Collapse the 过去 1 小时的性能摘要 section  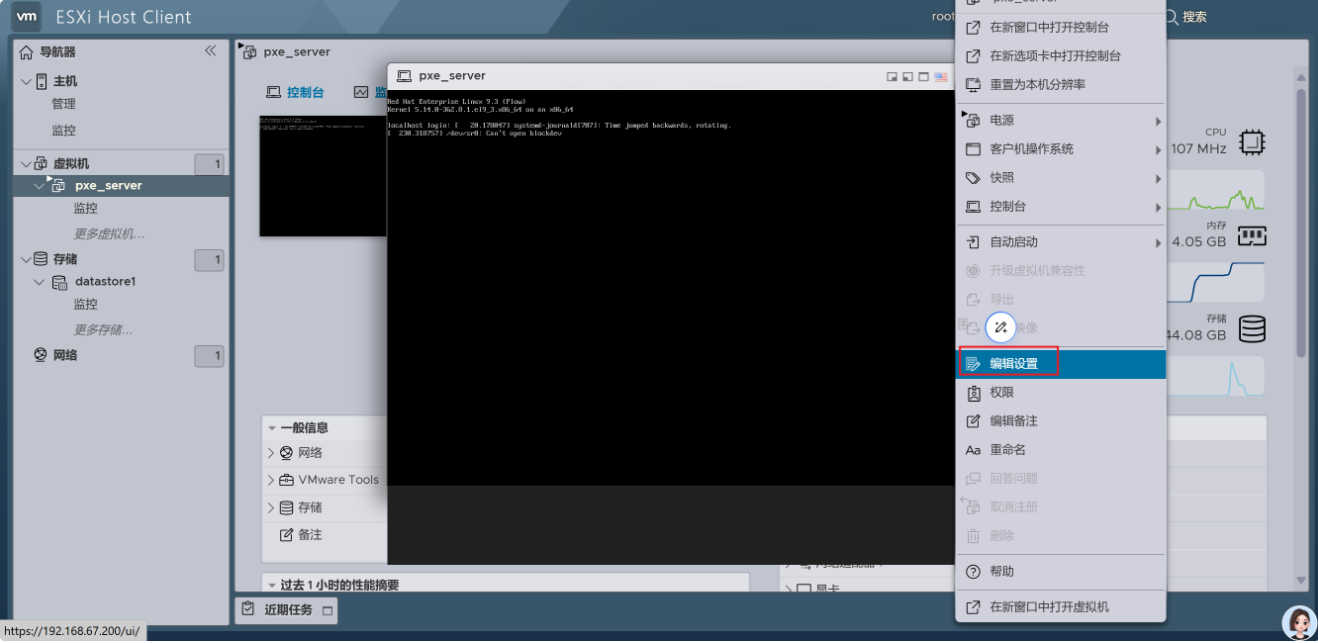(x=272, y=585)
